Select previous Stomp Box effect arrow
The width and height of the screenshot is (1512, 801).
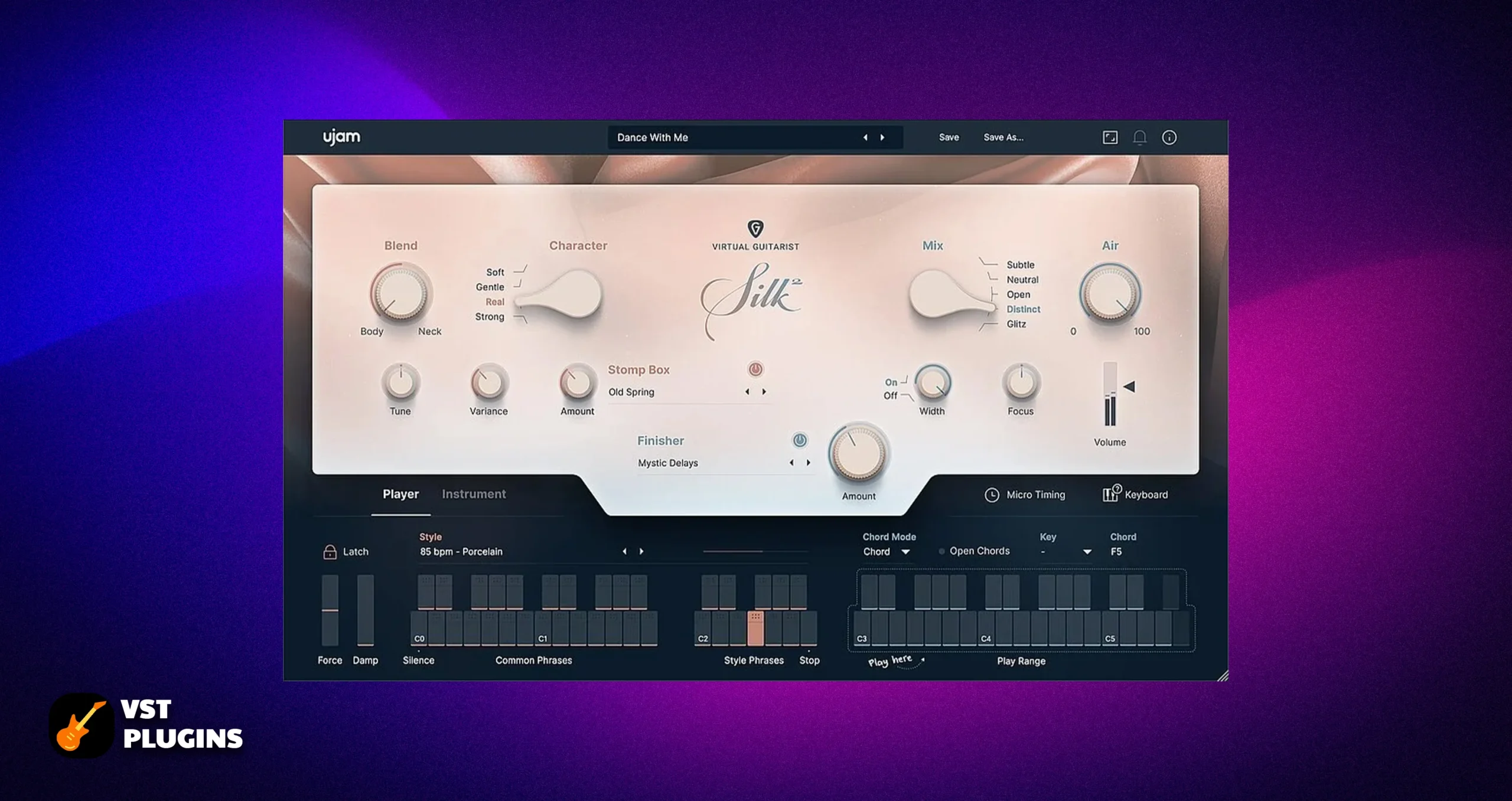point(747,391)
